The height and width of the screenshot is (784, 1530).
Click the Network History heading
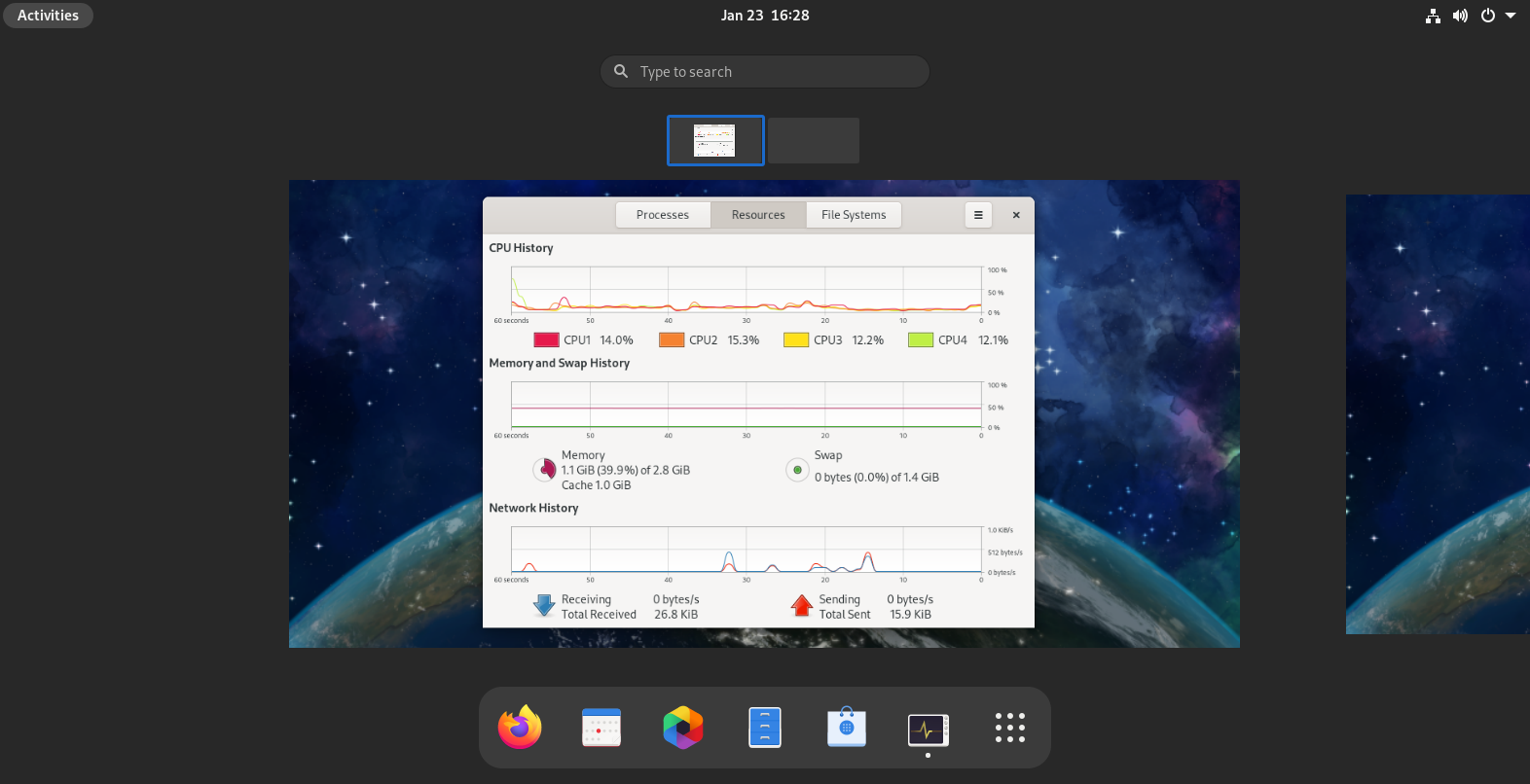[x=533, y=508]
